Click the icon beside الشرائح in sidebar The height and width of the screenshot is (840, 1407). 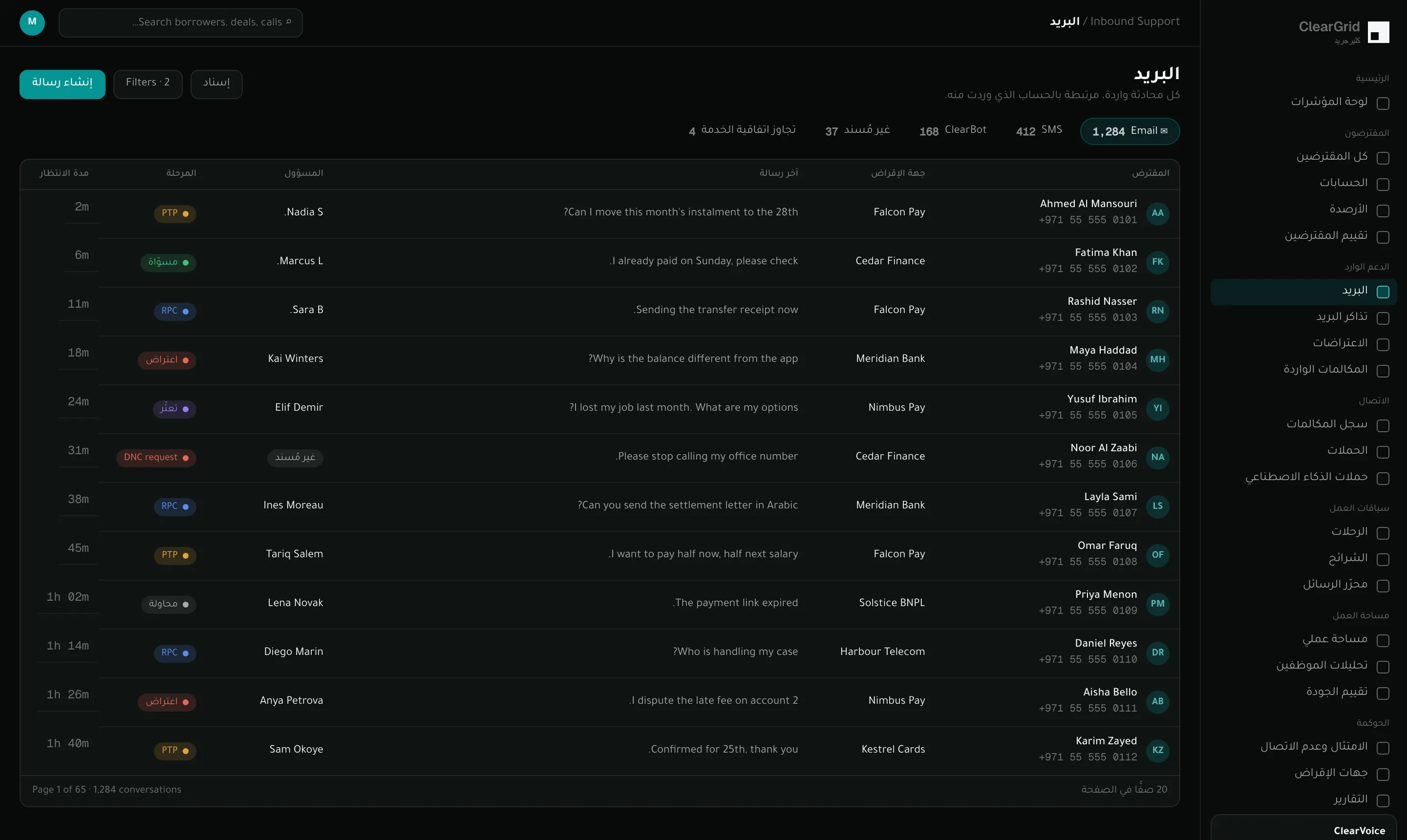tap(1383, 560)
